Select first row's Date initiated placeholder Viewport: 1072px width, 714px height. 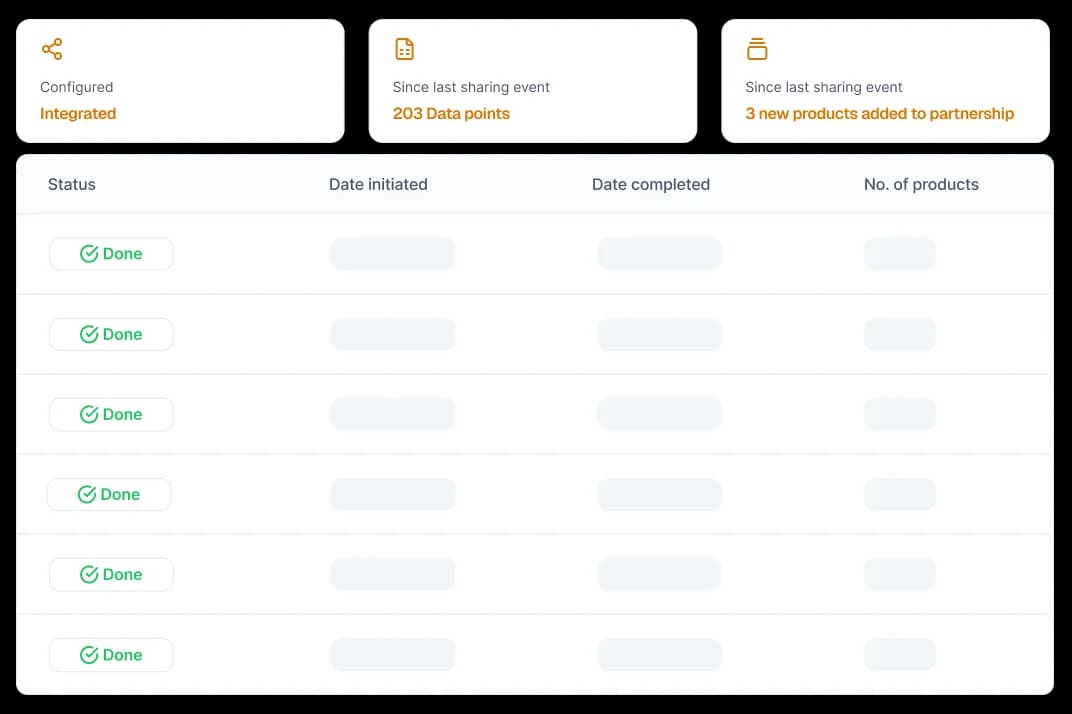click(x=392, y=254)
